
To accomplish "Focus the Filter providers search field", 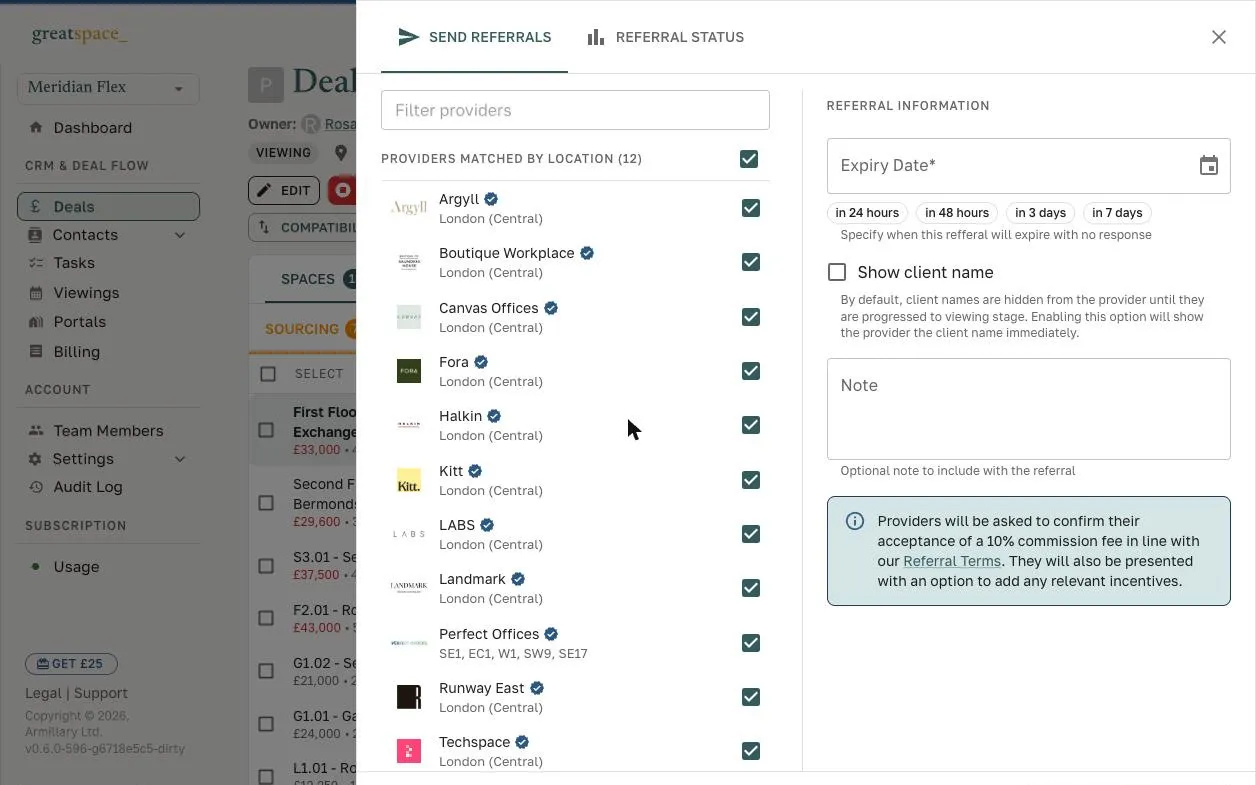I will [575, 110].
